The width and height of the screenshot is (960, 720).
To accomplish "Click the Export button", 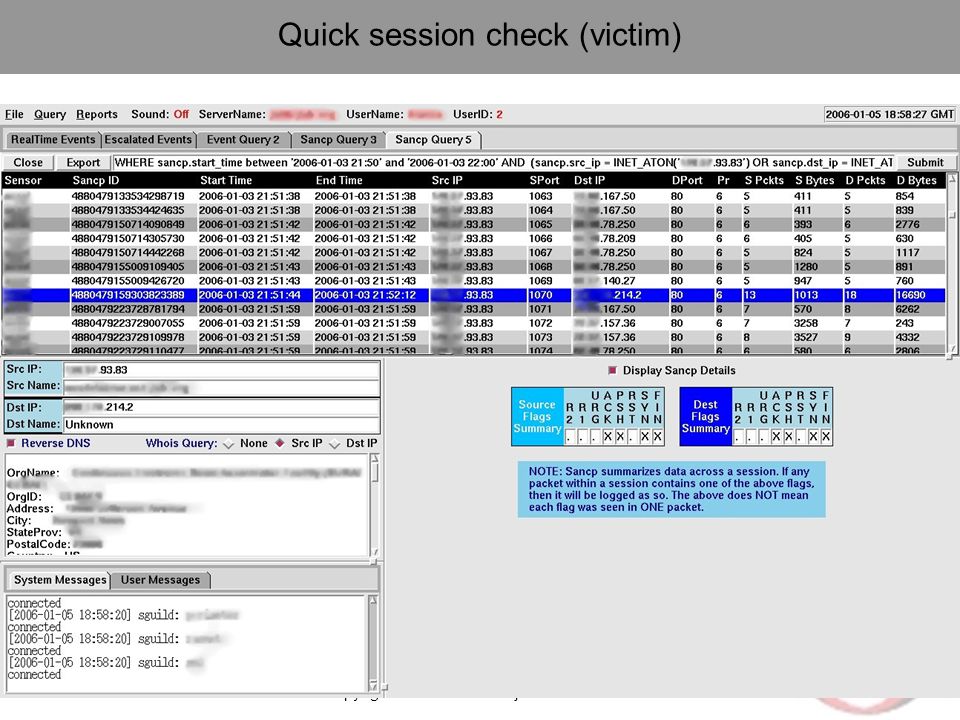I will [x=83, y=162].
